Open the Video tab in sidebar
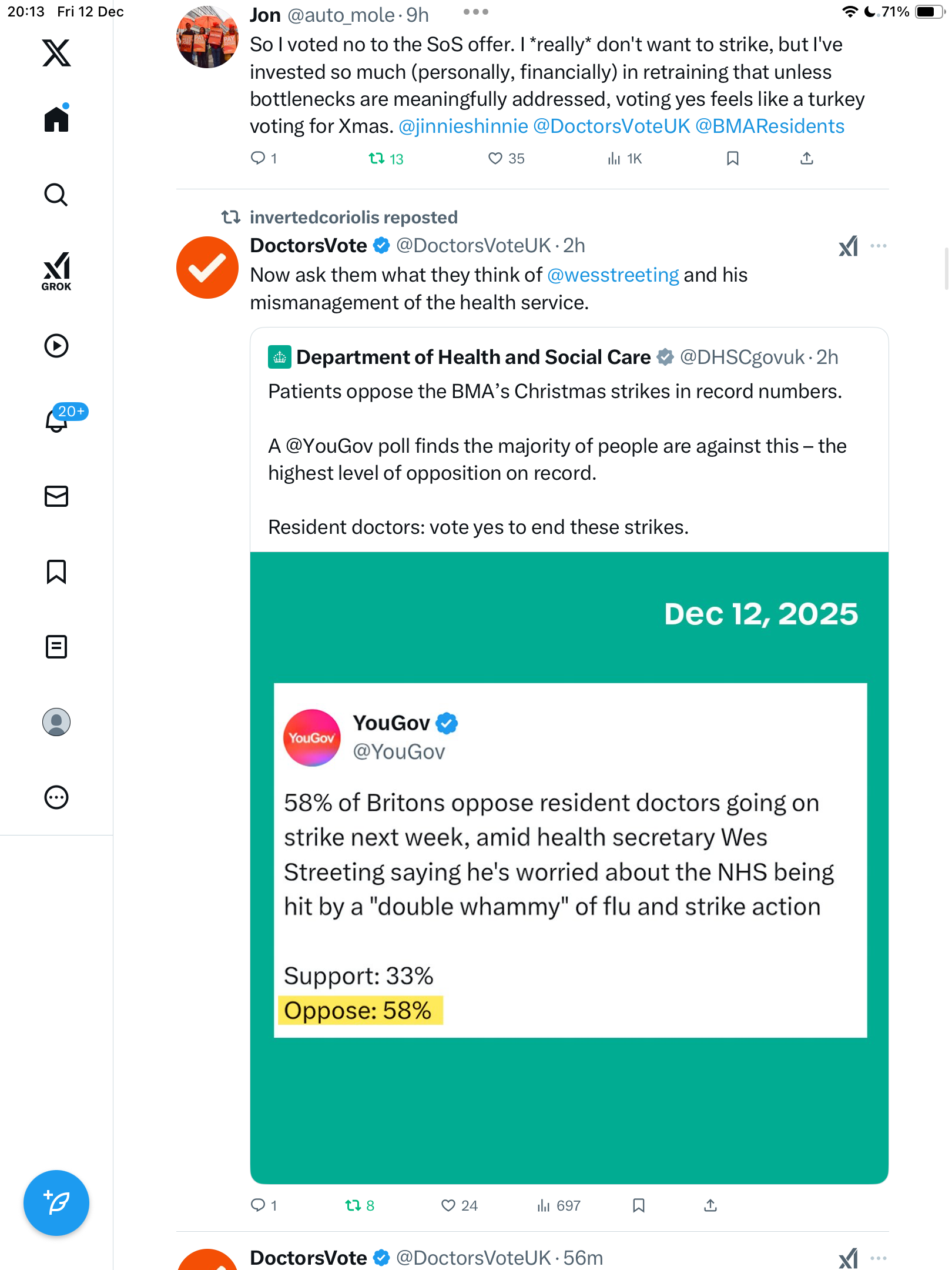 [56, 346]
